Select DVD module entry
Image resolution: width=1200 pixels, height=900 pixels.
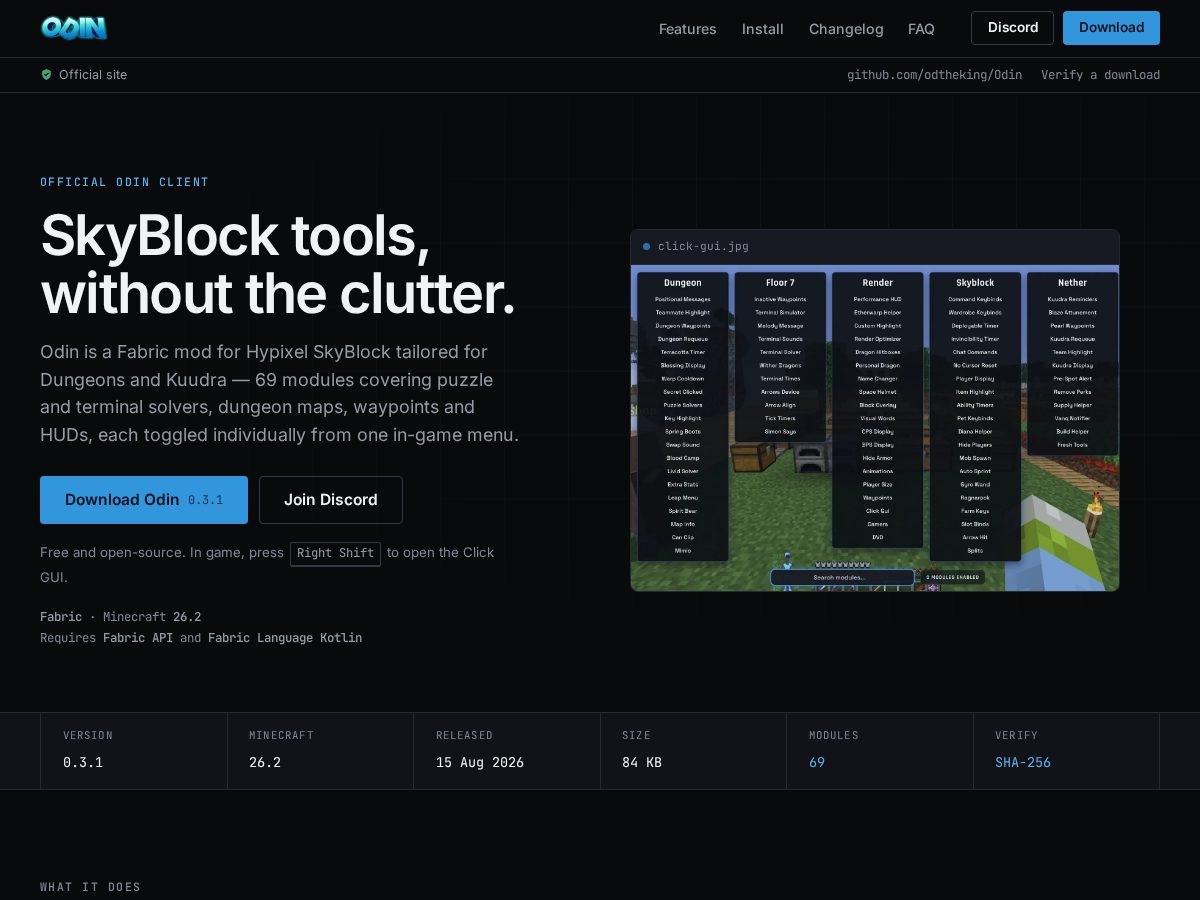click(877, 537)
